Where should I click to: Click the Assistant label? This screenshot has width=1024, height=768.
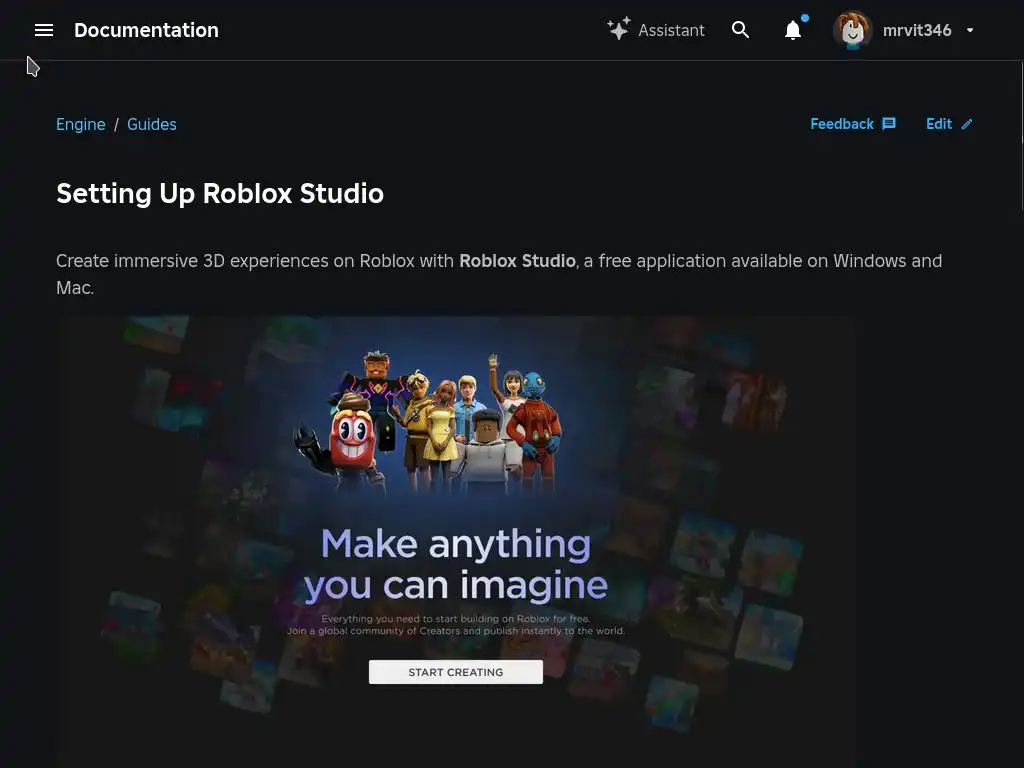(671, 30)
